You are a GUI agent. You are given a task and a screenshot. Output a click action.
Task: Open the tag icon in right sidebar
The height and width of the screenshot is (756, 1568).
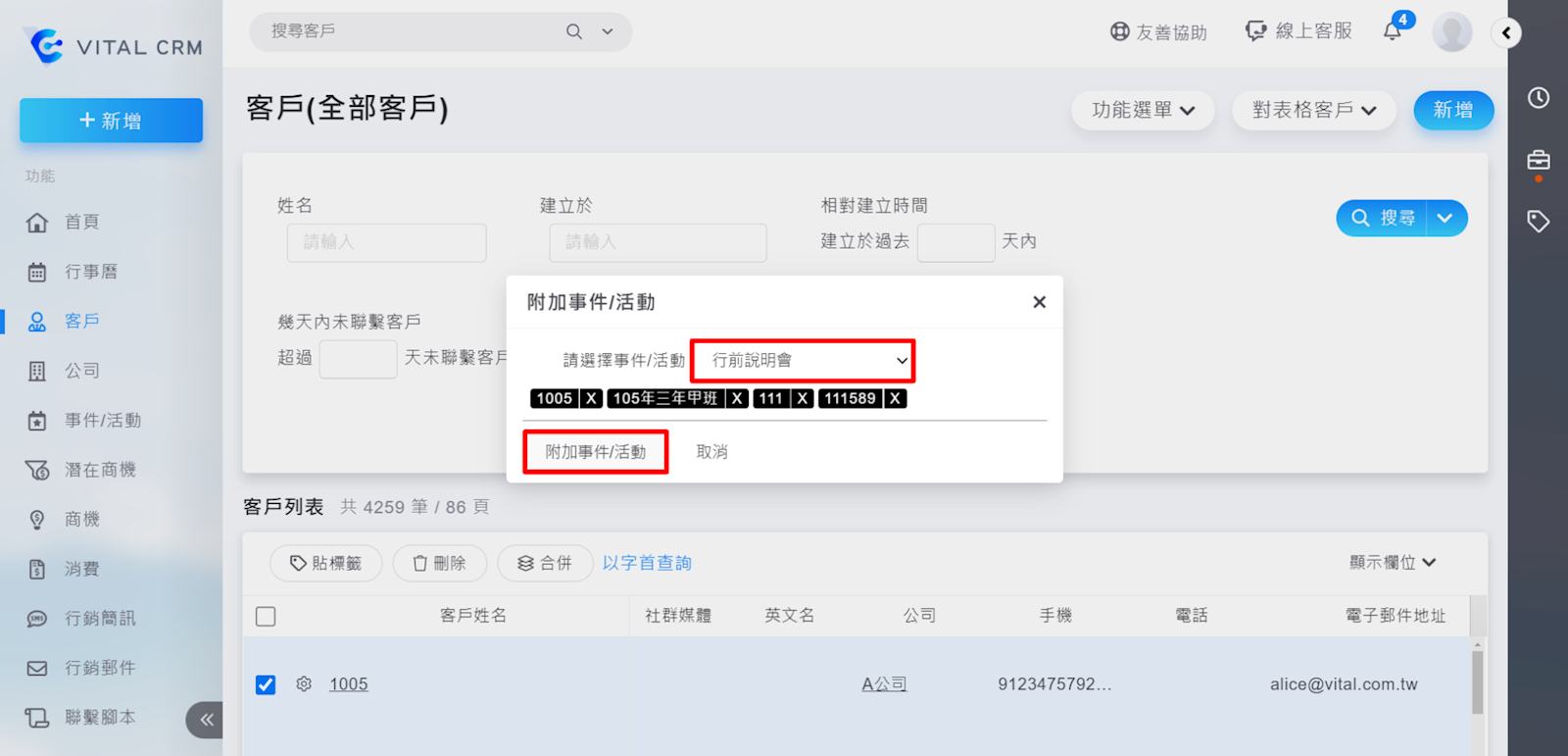pyautogui.click(x=1538, y=222)
